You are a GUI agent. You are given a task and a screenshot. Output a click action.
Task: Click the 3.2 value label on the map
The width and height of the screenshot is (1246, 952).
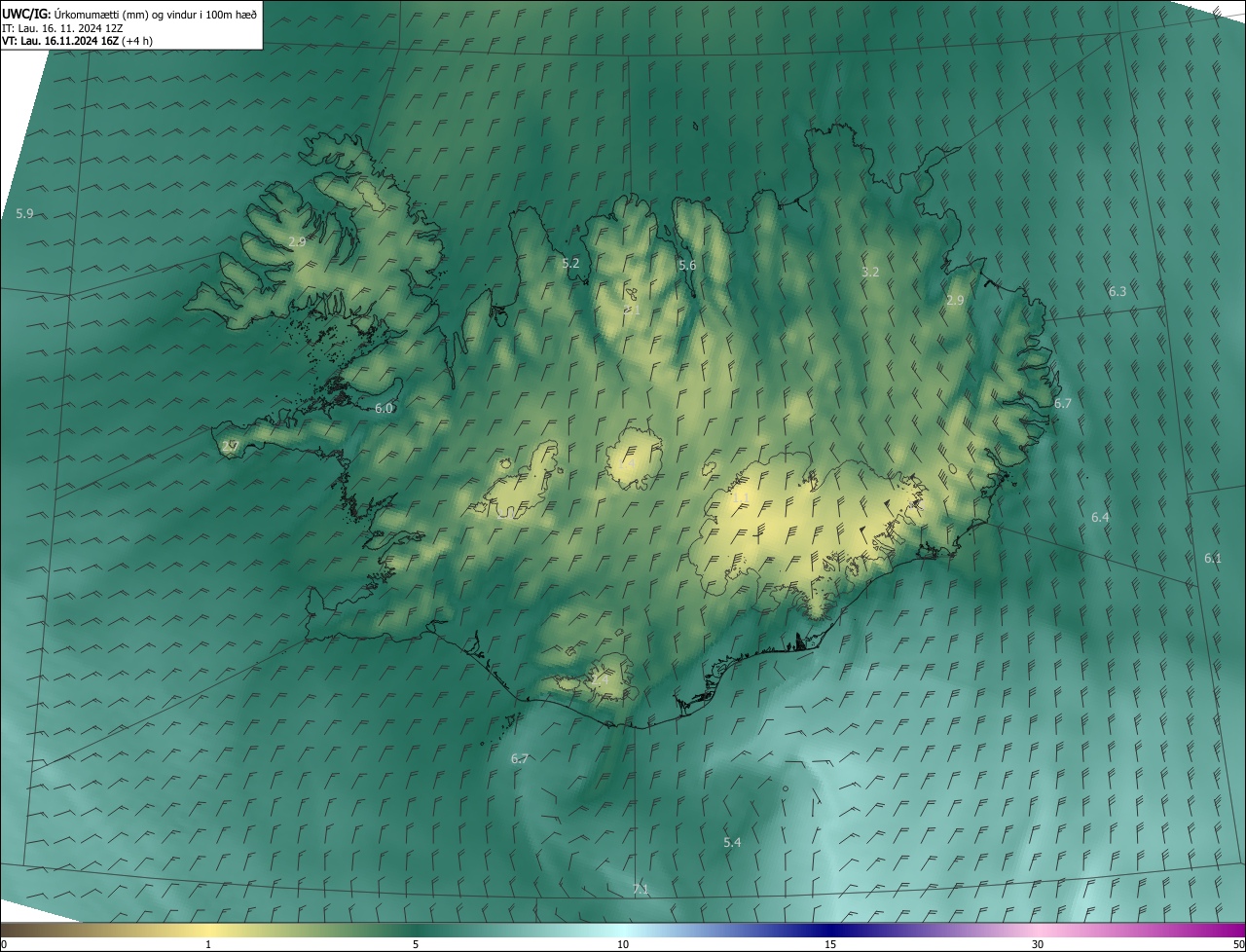(x=870, y=272)
